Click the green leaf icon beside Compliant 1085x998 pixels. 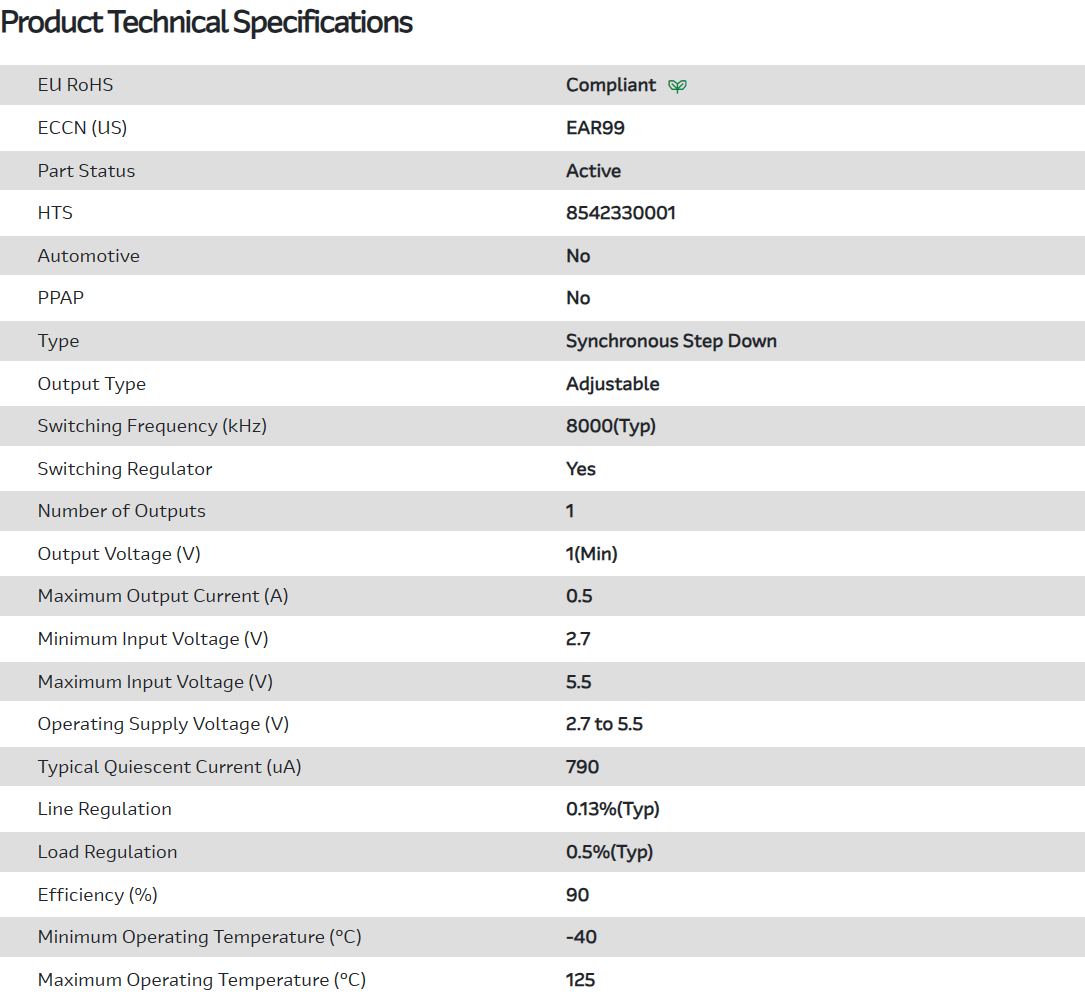pyautogui.click(x=677, y=86)
